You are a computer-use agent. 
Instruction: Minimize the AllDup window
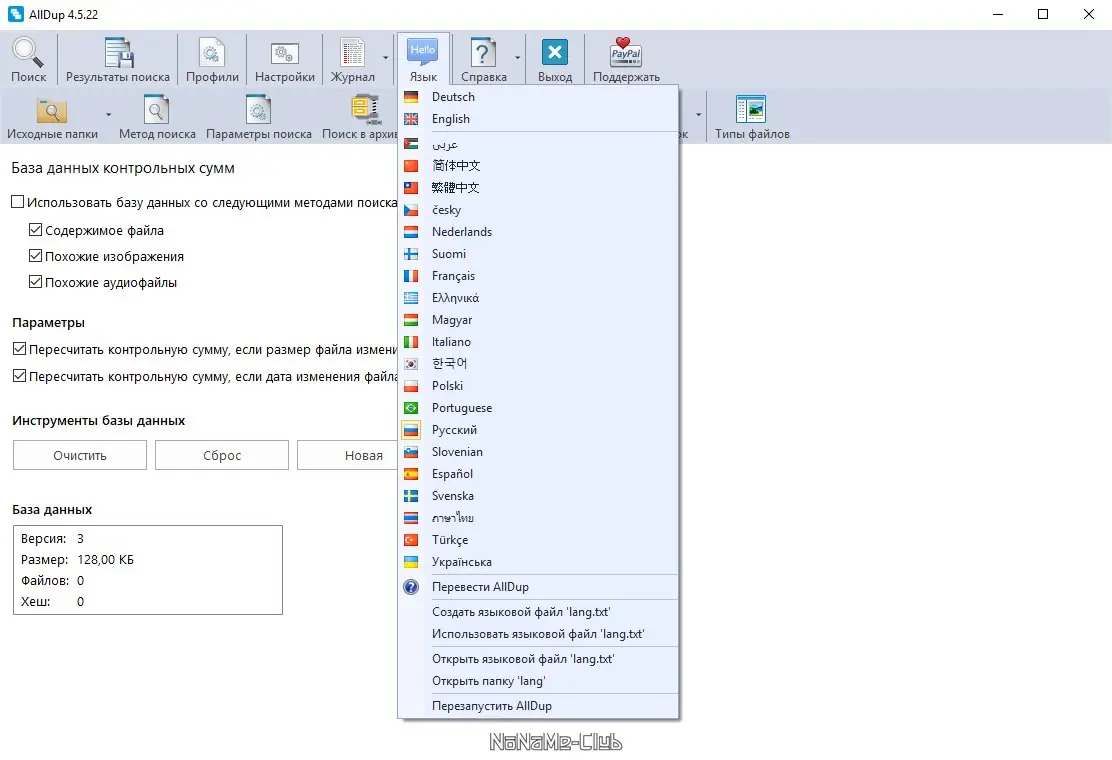(x=998, y=14)
